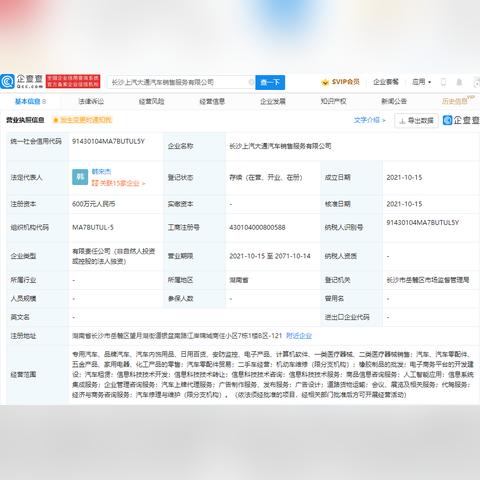This screenshot has height=480, width=480.
Task: Select 成立日期 value 2021-10-15
Action: click(404, 177)
